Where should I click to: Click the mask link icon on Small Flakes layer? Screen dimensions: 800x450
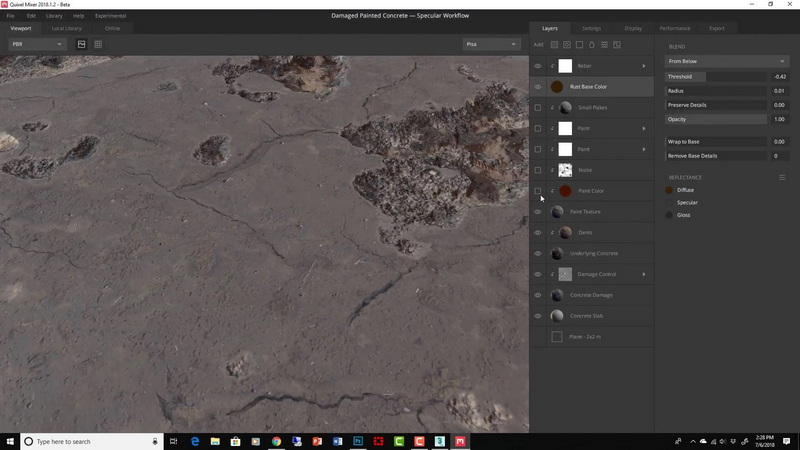click(x=552, y=108)
